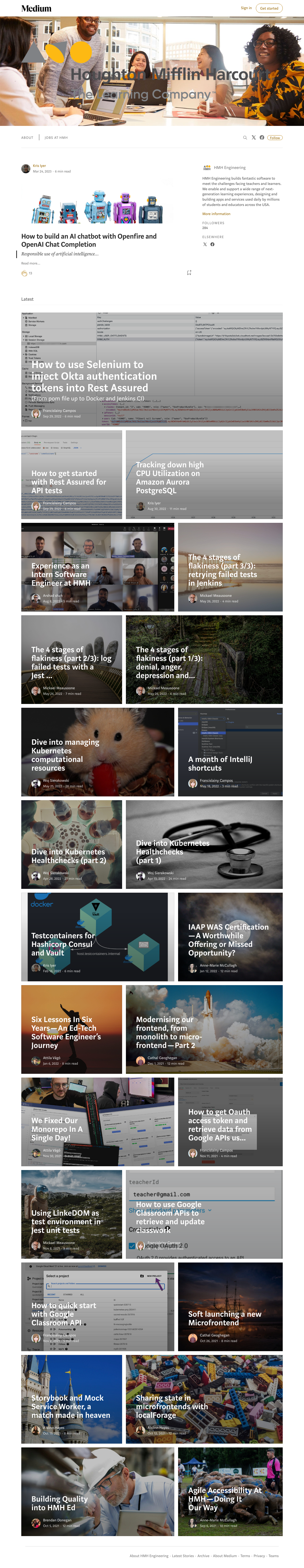Bookmark the AI chatbot article
This screenshot has height=1568, width=304.
(x=189, y=273)
